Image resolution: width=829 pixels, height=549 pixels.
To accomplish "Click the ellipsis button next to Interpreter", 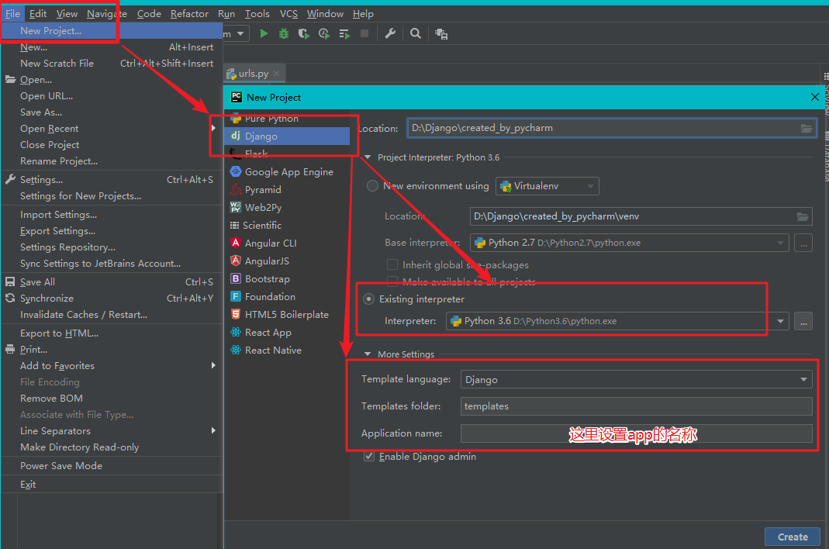I will coord(803,321).
